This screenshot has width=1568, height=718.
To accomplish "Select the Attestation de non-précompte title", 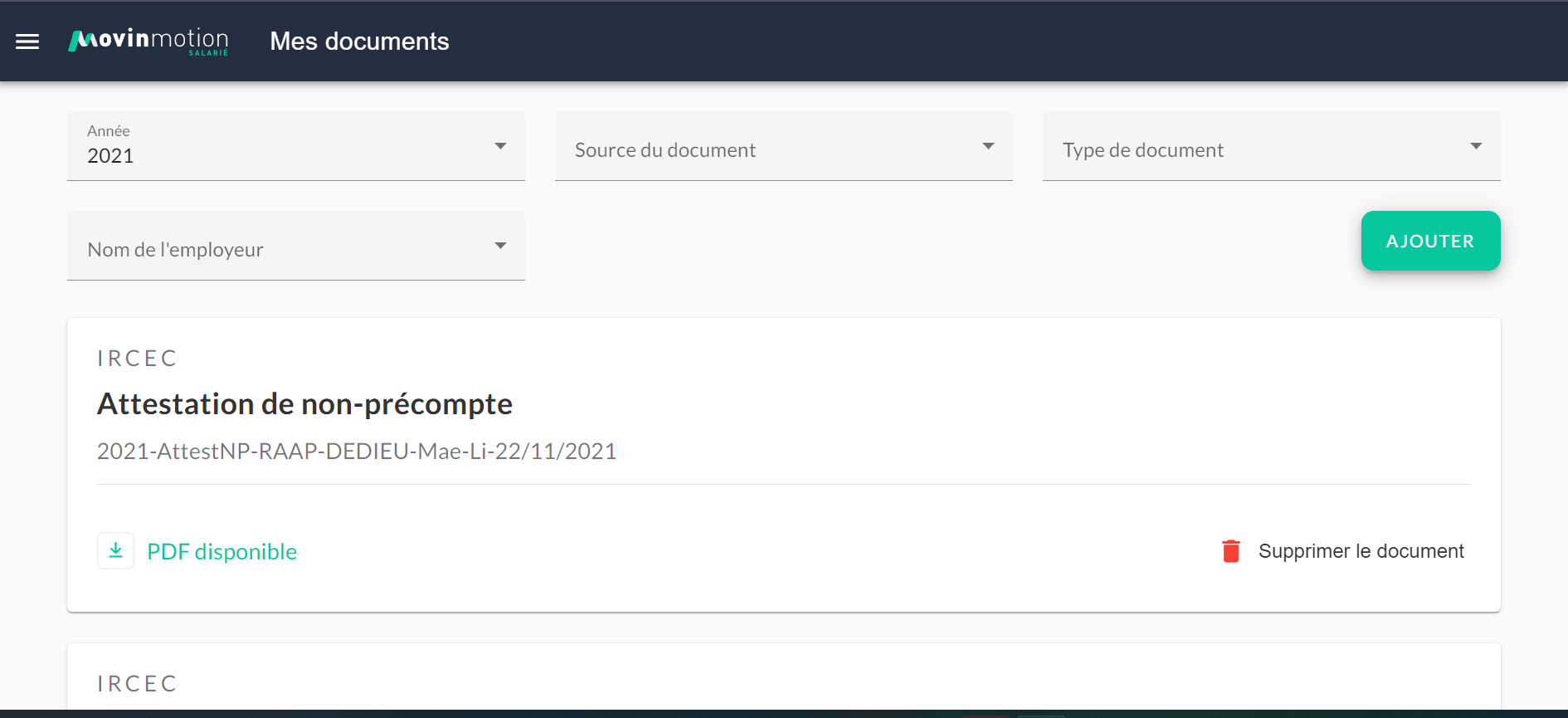I will [304, 404].
